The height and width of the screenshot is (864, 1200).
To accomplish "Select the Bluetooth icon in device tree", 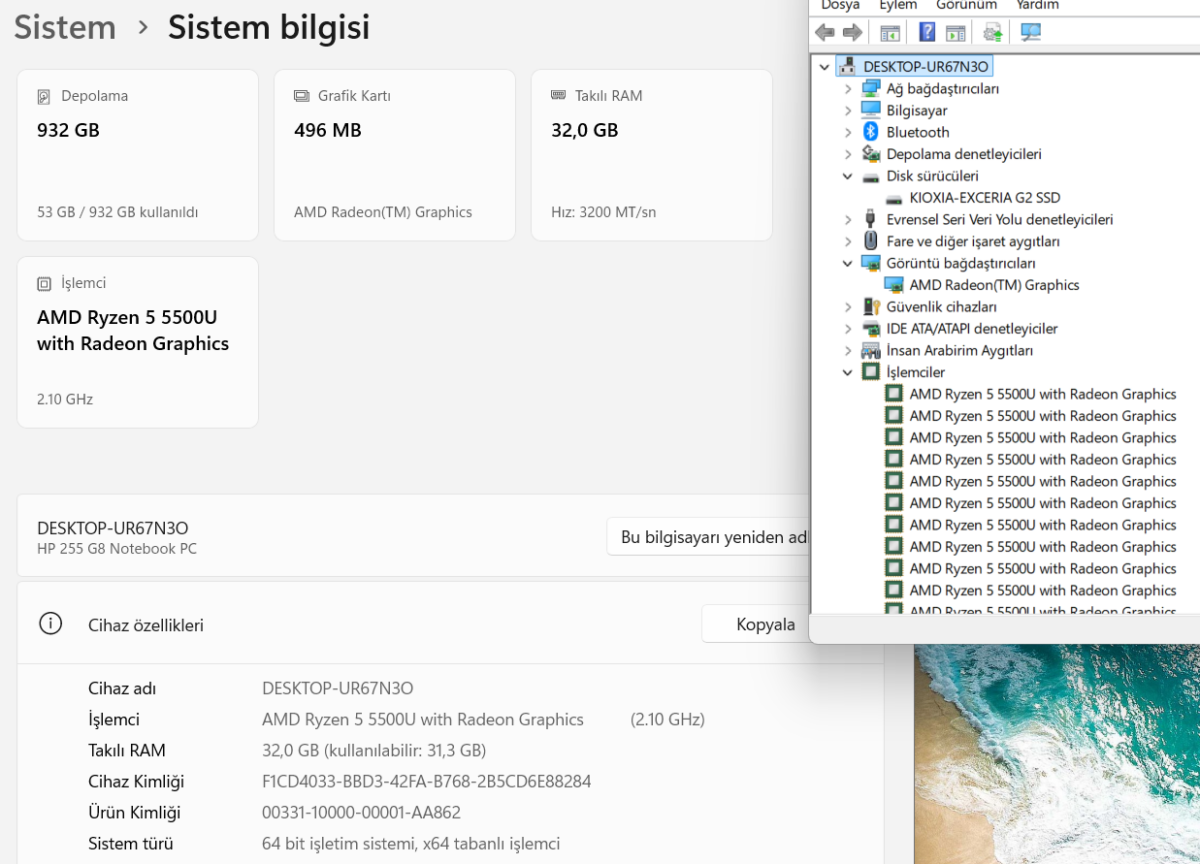I will (870, 132).
